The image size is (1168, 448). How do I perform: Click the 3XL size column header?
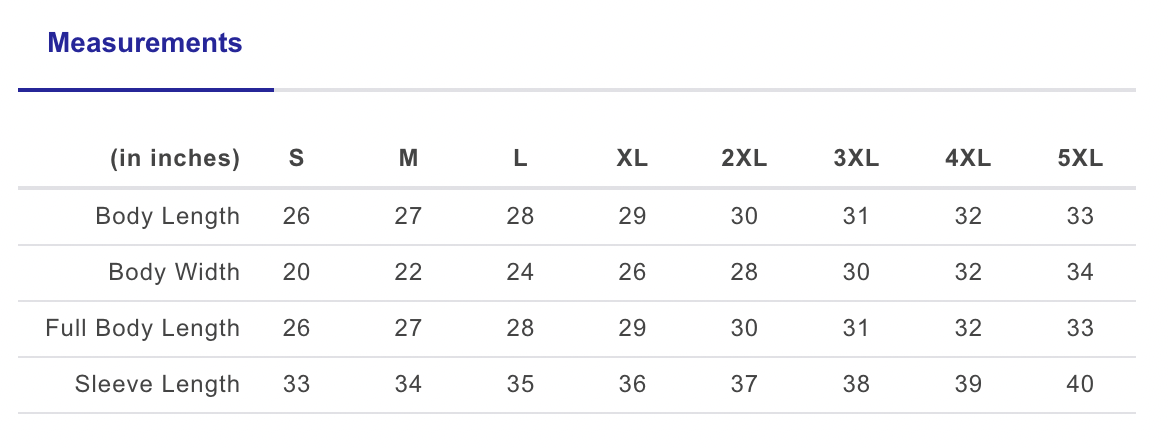[856, 159]
